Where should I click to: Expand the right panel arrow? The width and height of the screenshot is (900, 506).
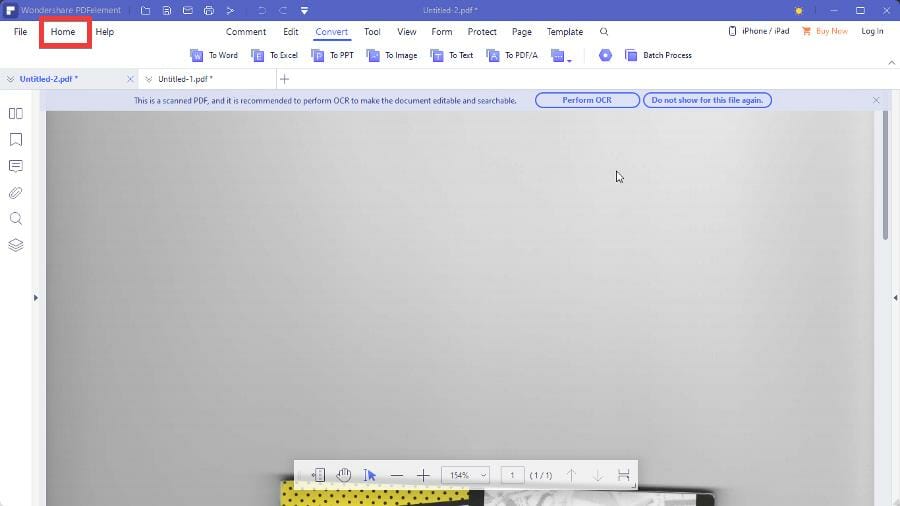point(895,298)
